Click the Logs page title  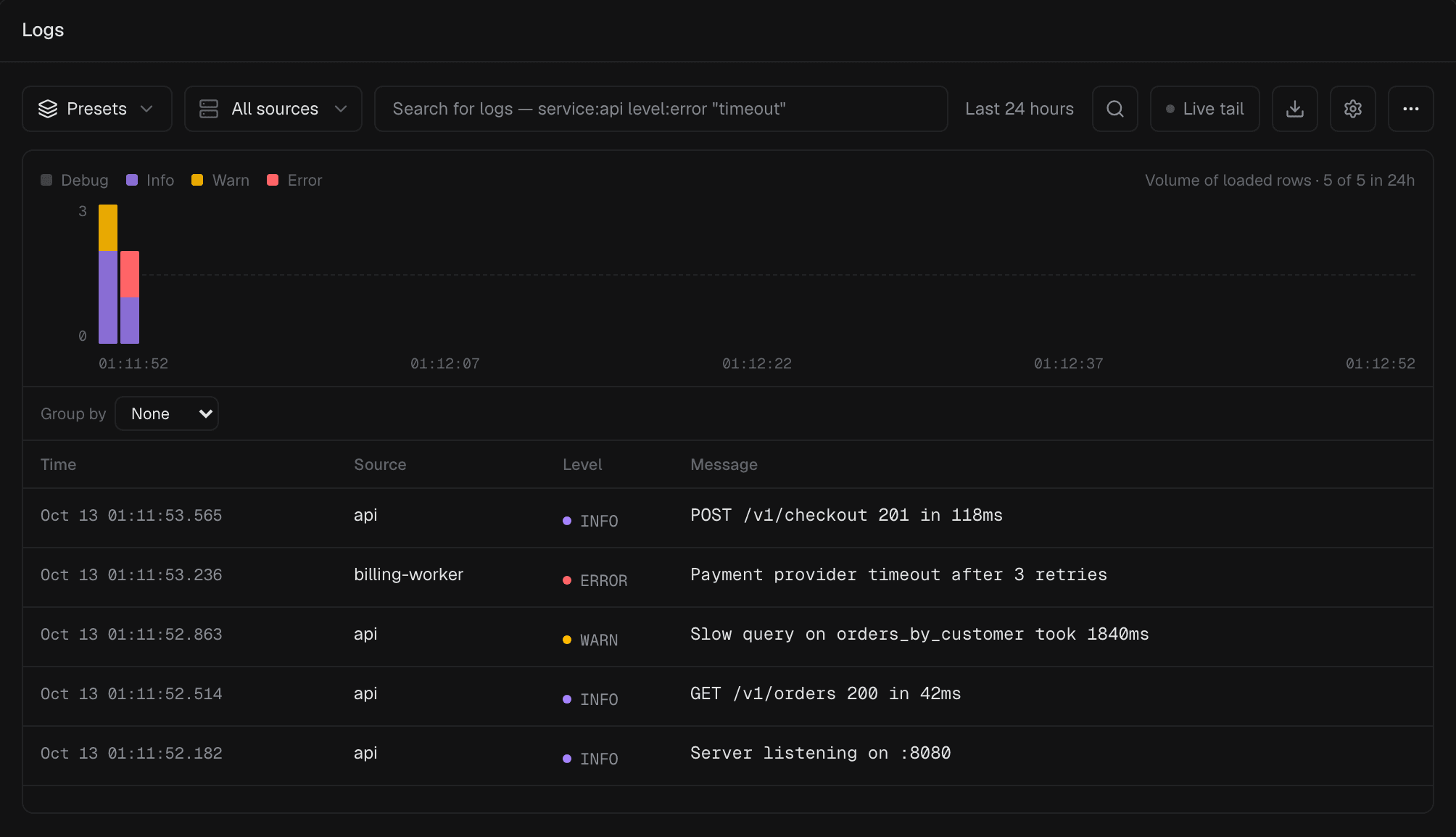43,30
